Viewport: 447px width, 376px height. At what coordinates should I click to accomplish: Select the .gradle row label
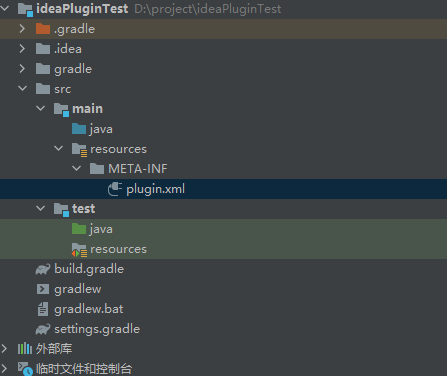click(x=75, y=29)
